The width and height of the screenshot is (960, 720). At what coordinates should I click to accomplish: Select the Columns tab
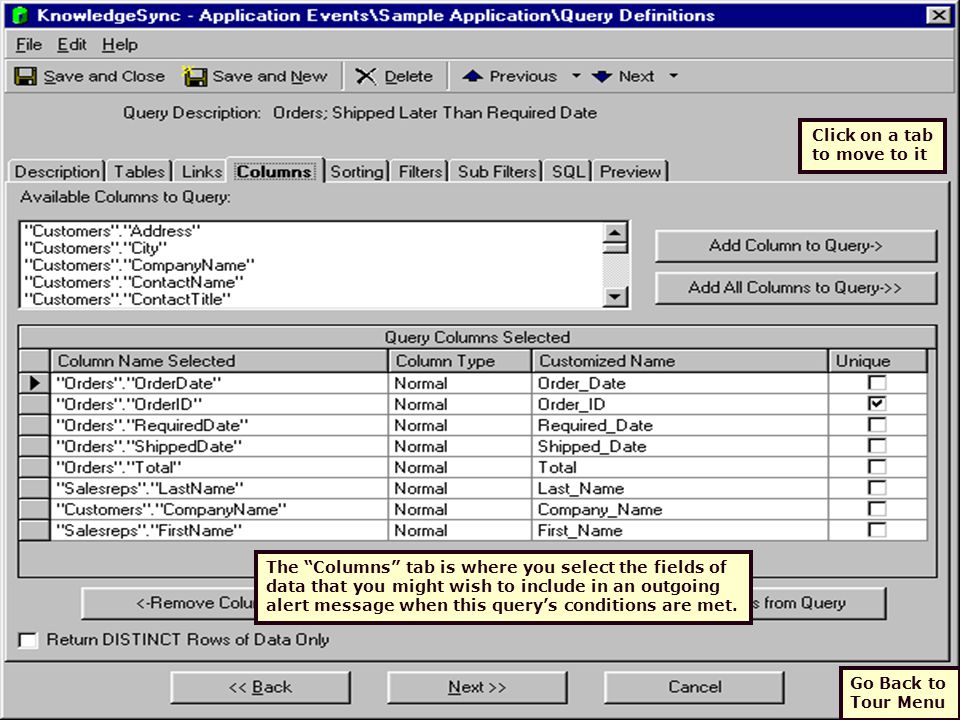point(274,171)
